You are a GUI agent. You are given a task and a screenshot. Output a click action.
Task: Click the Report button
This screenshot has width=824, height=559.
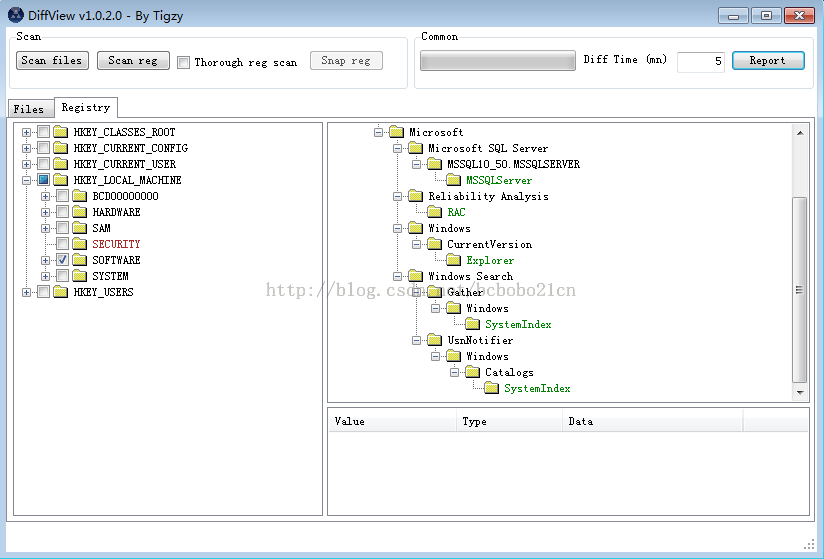768,60
